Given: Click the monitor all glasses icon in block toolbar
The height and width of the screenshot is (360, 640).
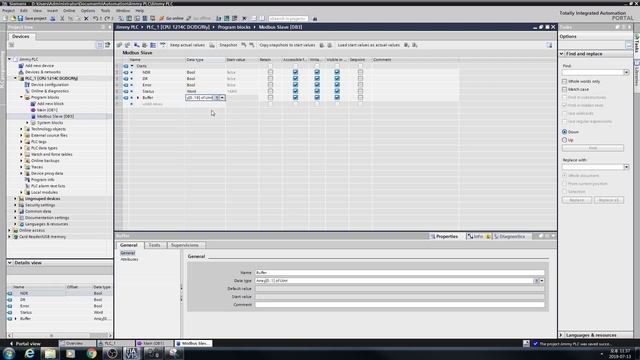Looking at the screenshot, I should tap(162, 45).
